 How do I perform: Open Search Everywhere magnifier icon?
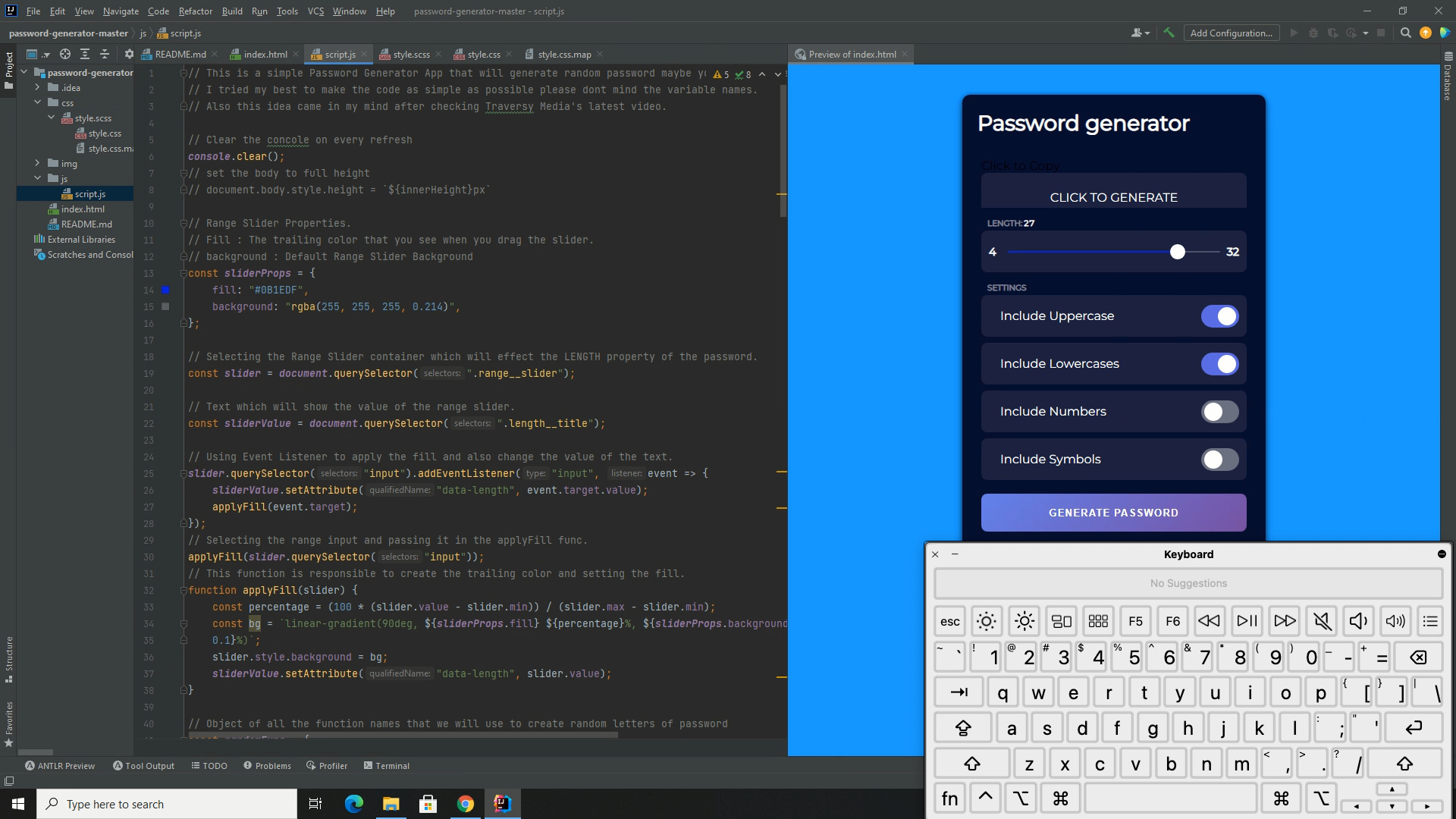pyautogui.click(x=1405, y=33)
